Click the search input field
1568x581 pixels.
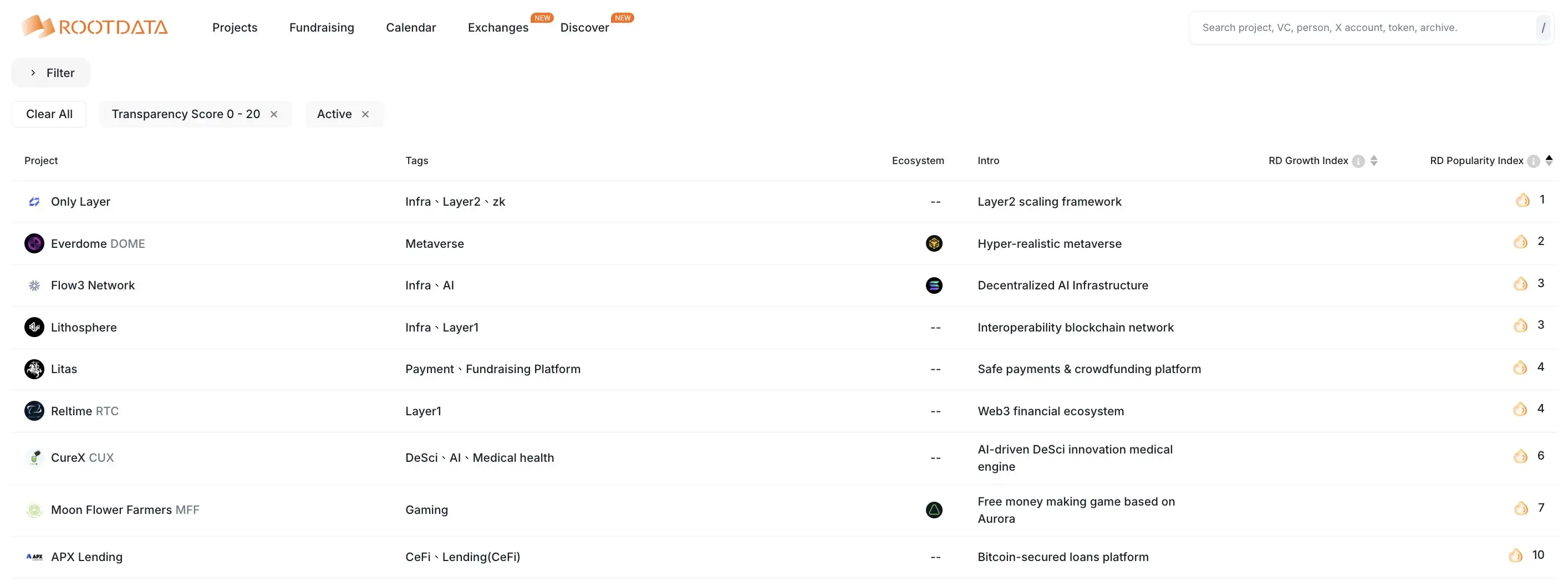point(1370,27)
